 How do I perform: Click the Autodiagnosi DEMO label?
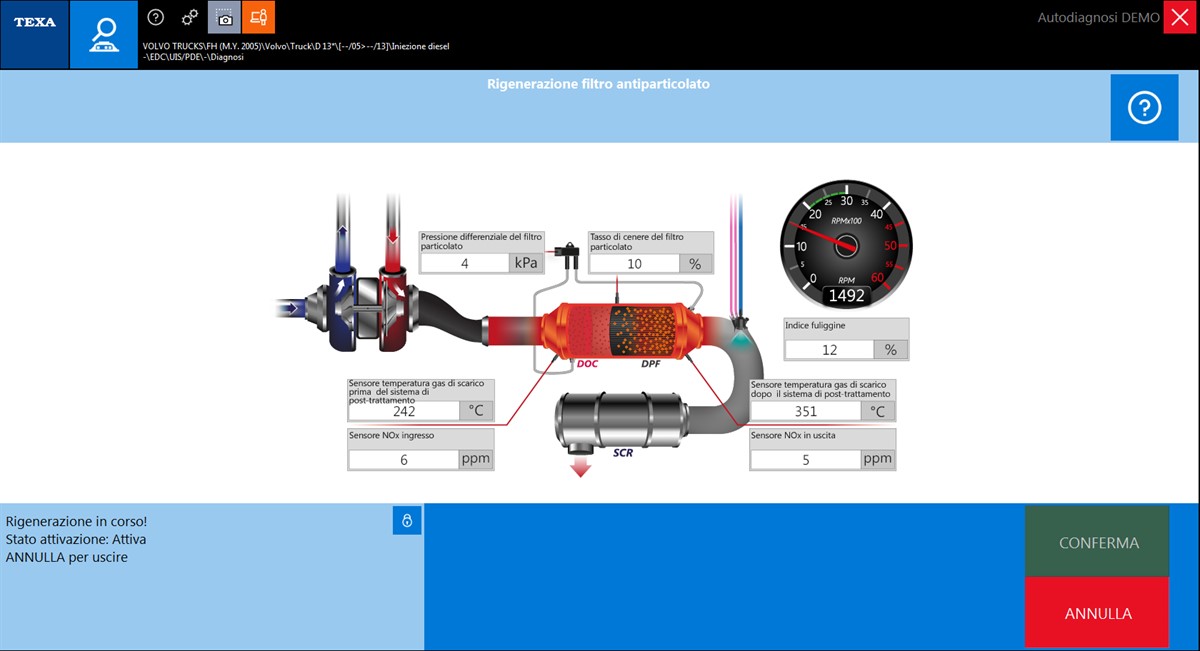1098,17
